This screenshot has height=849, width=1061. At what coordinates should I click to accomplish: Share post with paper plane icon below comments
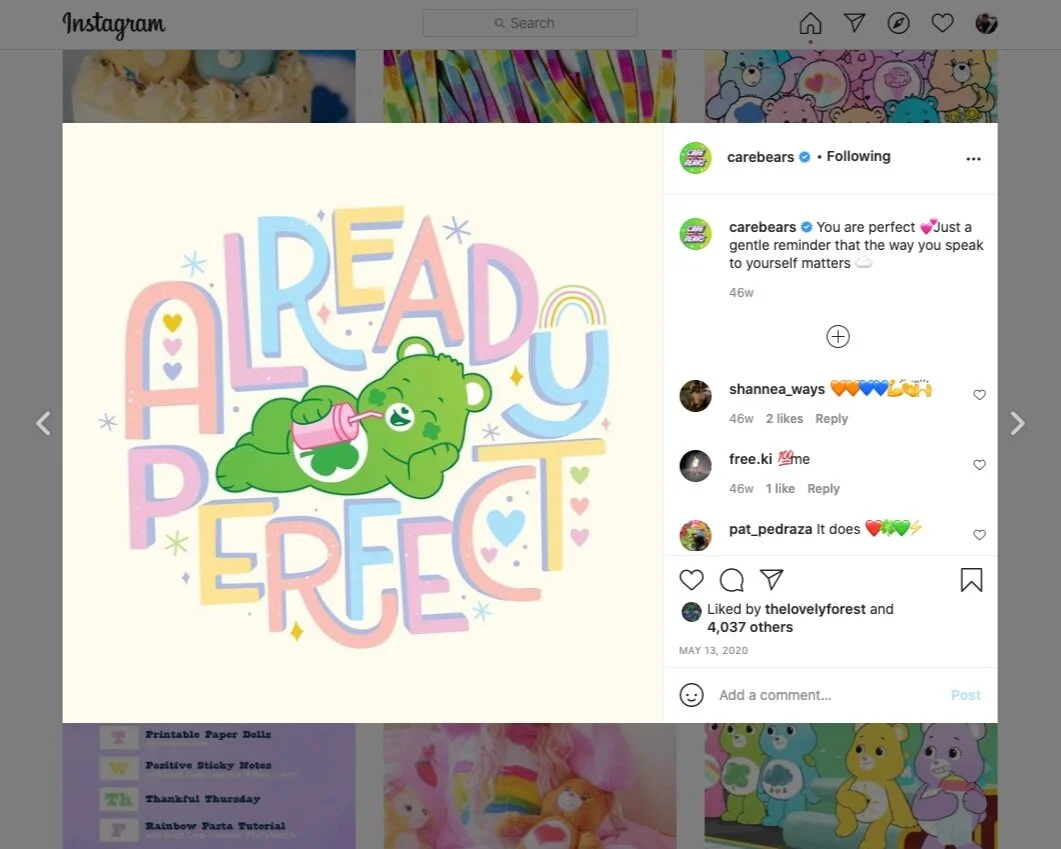[x=771, y=579]
